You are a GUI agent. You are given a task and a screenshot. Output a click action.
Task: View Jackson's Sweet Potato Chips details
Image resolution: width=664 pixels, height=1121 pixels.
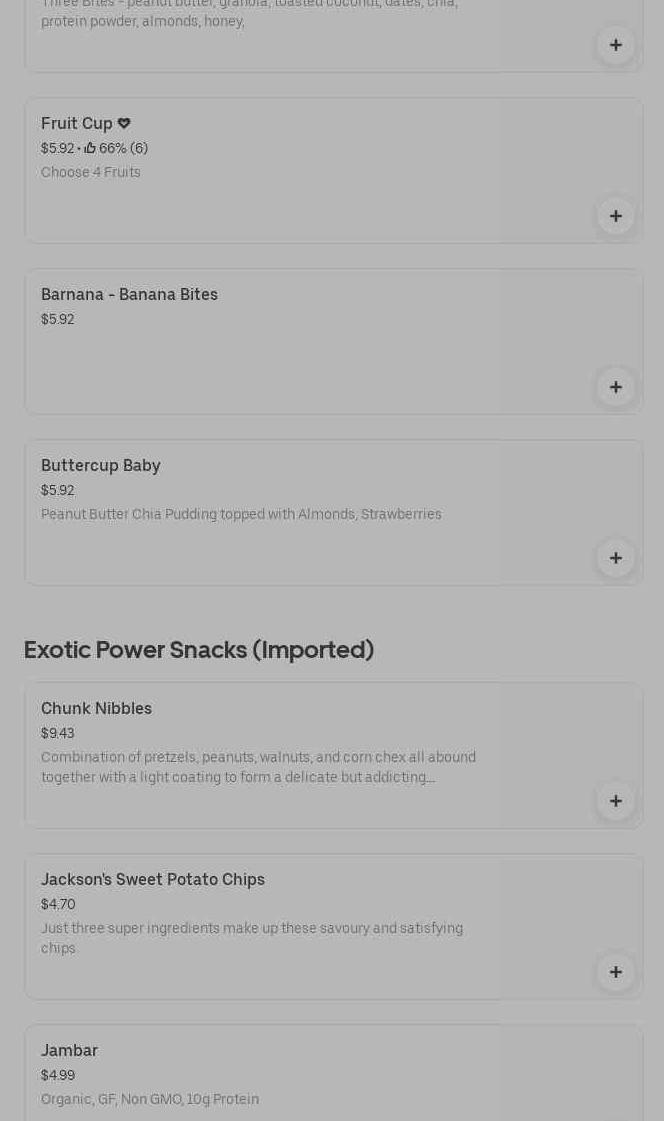pyautogui.click(x=152, y=880)
